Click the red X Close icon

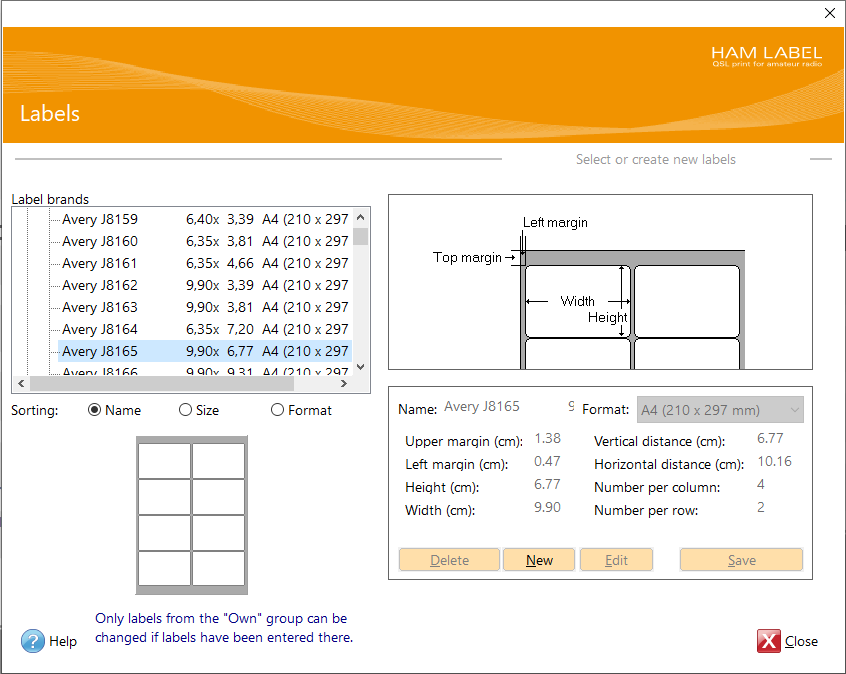click(768, 641)
